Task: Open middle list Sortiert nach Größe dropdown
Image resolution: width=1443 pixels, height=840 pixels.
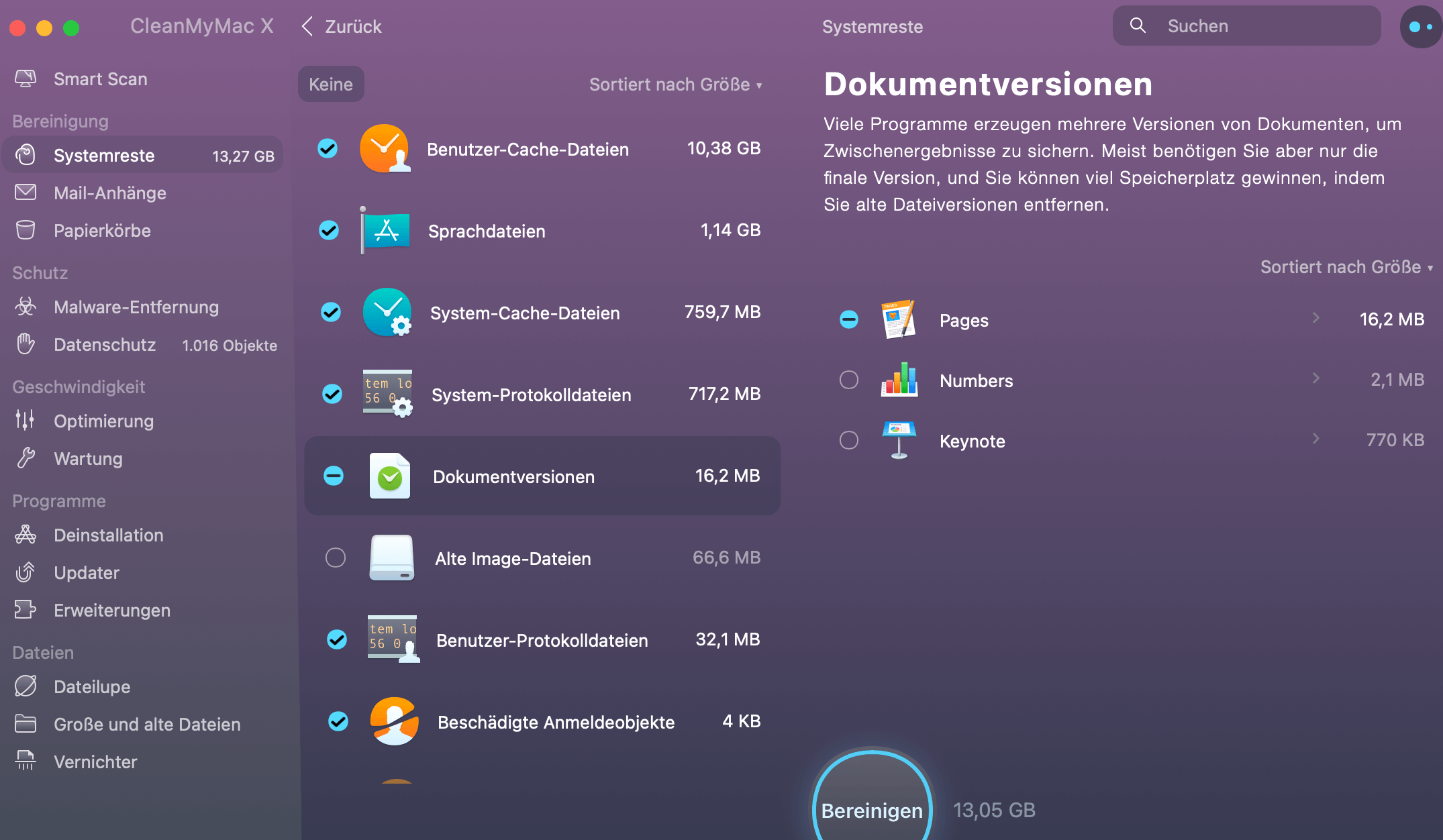Action: click(x=676, y=85)
